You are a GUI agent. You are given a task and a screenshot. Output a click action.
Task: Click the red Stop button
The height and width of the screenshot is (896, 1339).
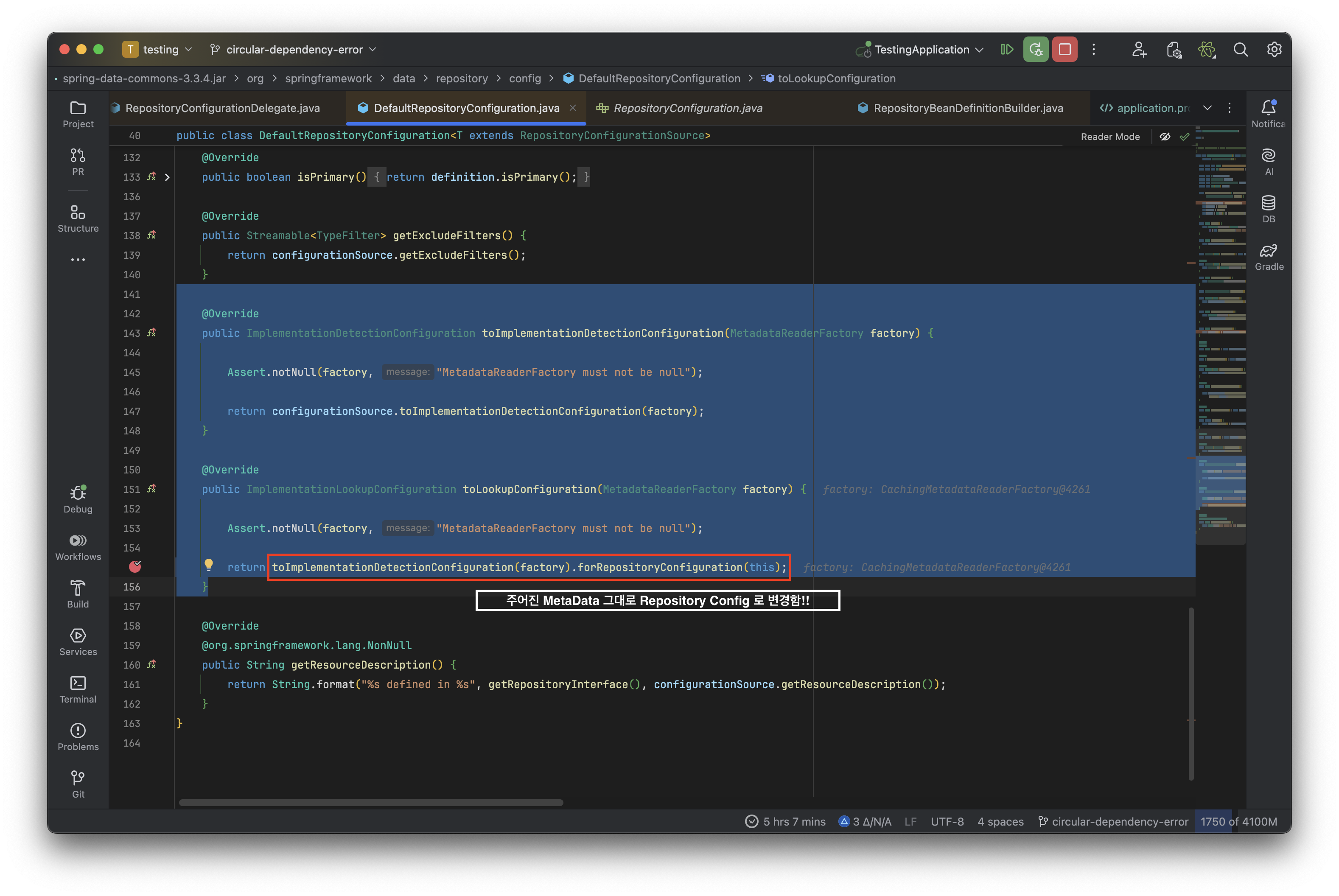point(1064,50)
